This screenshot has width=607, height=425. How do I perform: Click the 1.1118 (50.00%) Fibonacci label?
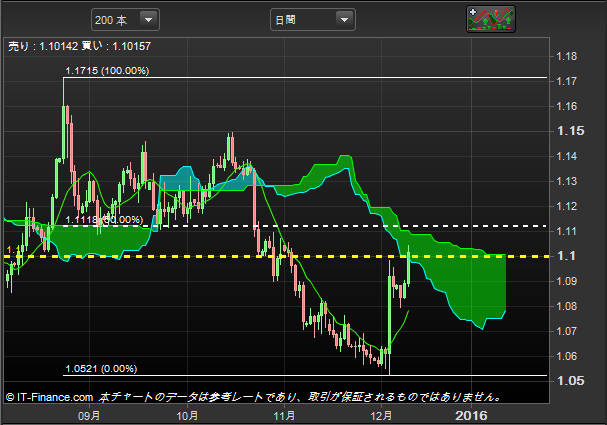click(x=104, y=220)
